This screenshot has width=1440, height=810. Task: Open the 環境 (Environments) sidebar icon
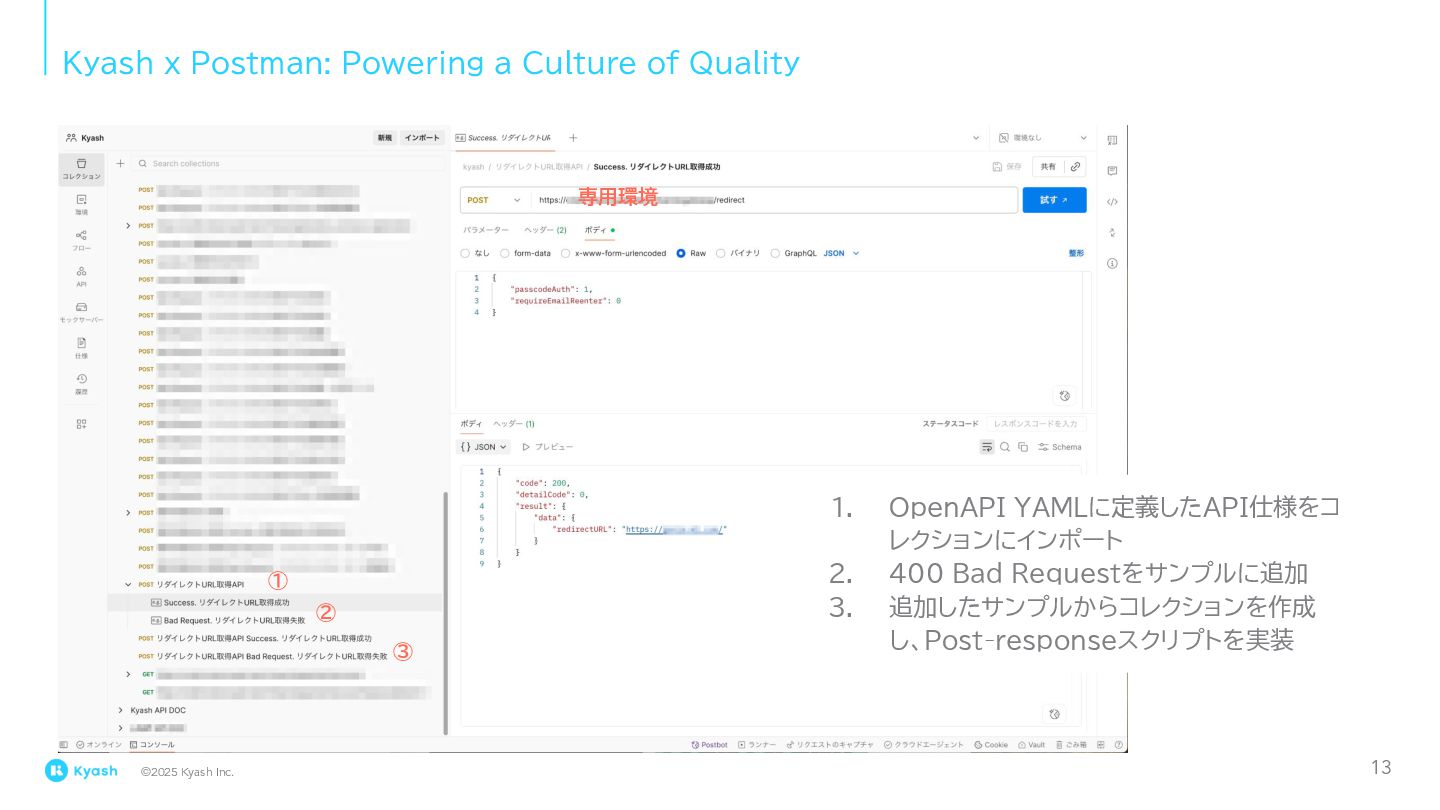(x=81, y=204)
